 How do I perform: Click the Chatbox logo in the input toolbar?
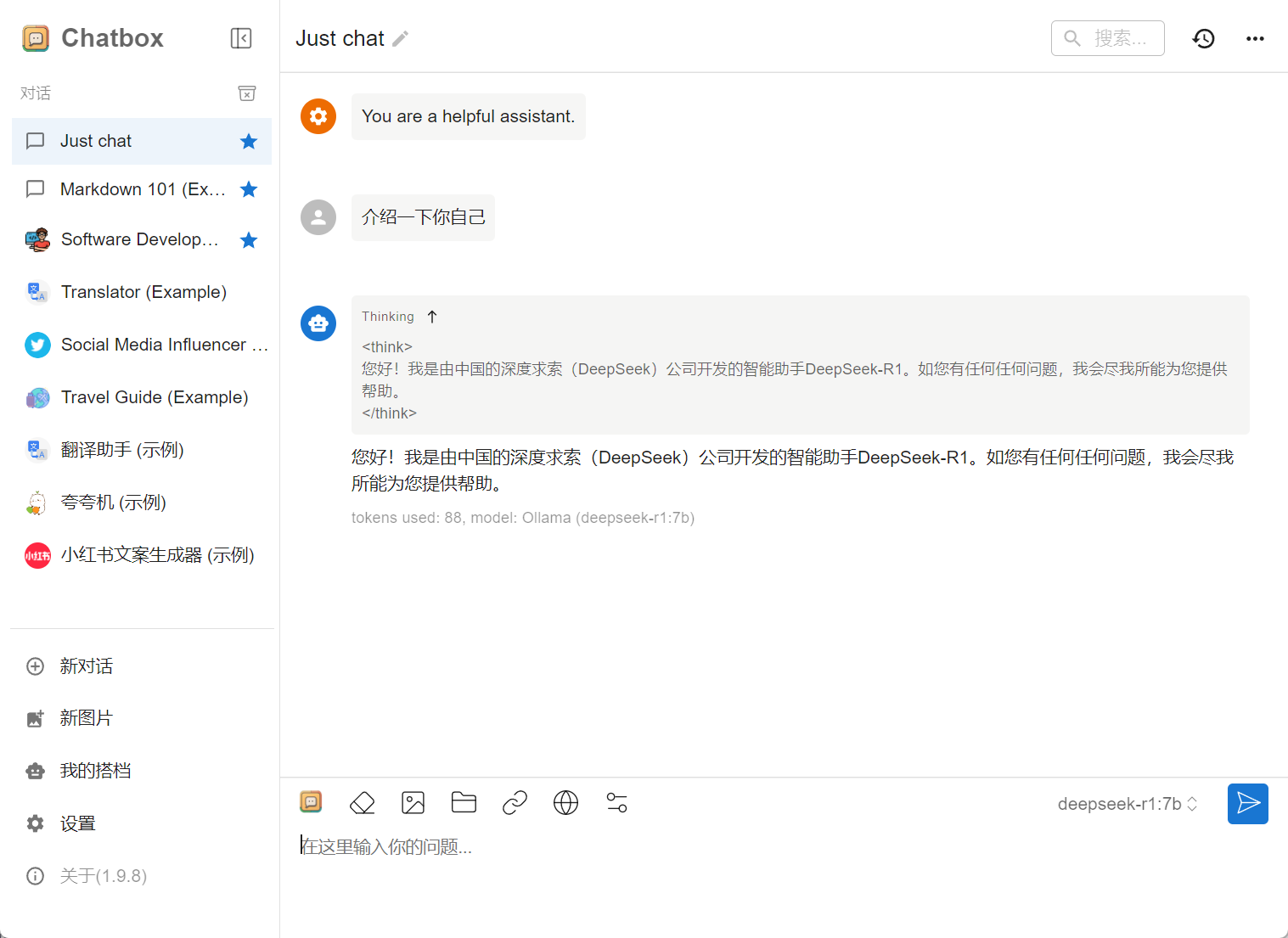tap(311, 802)
